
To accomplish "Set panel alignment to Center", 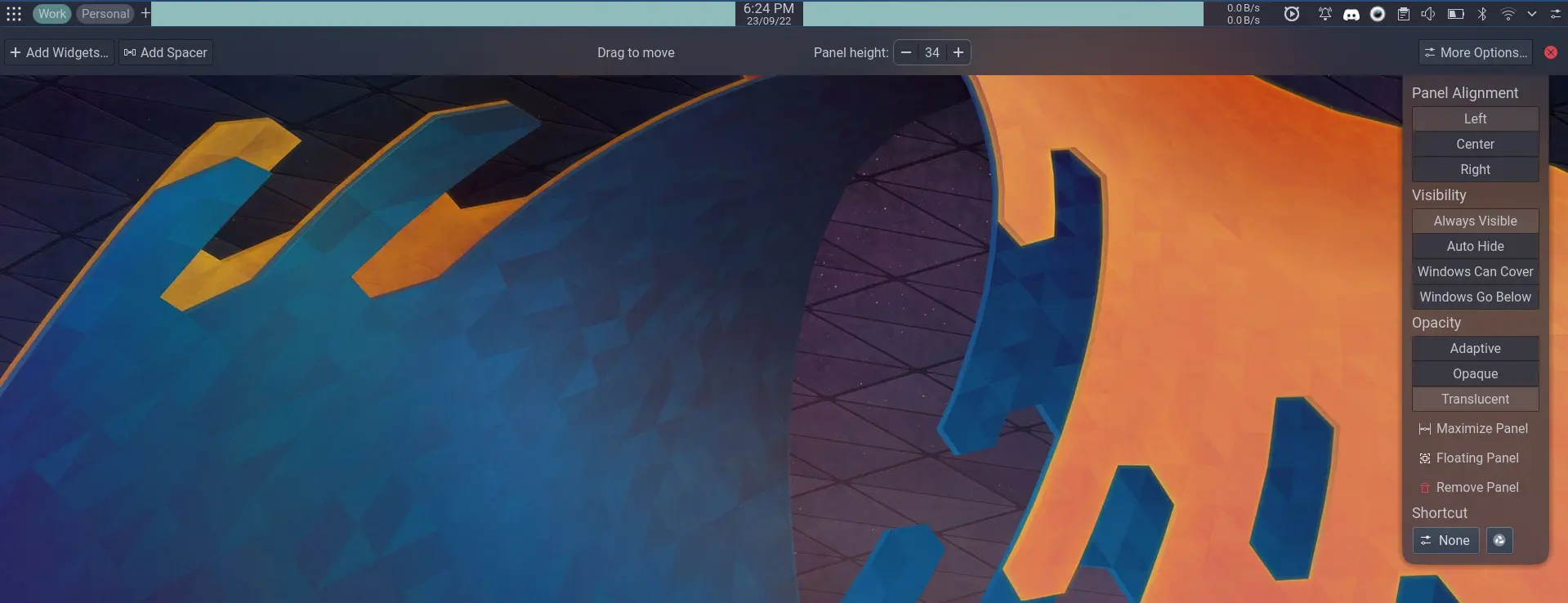I will point(1476,144).
